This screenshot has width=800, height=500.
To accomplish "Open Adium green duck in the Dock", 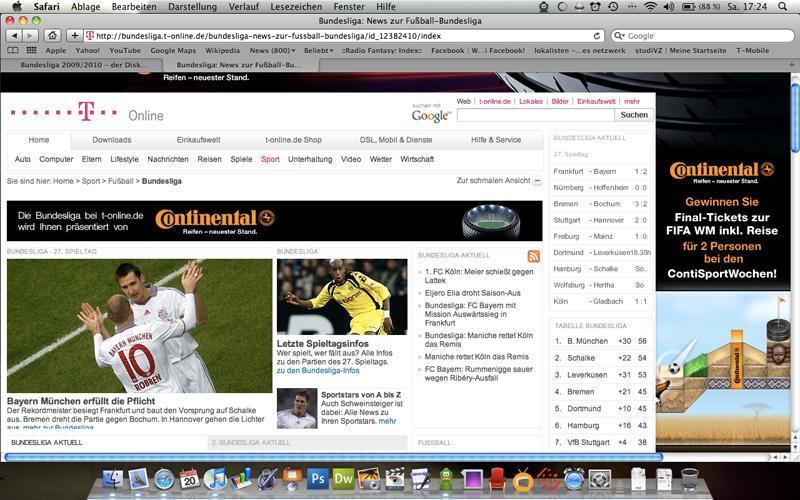I will click(446, 479).
